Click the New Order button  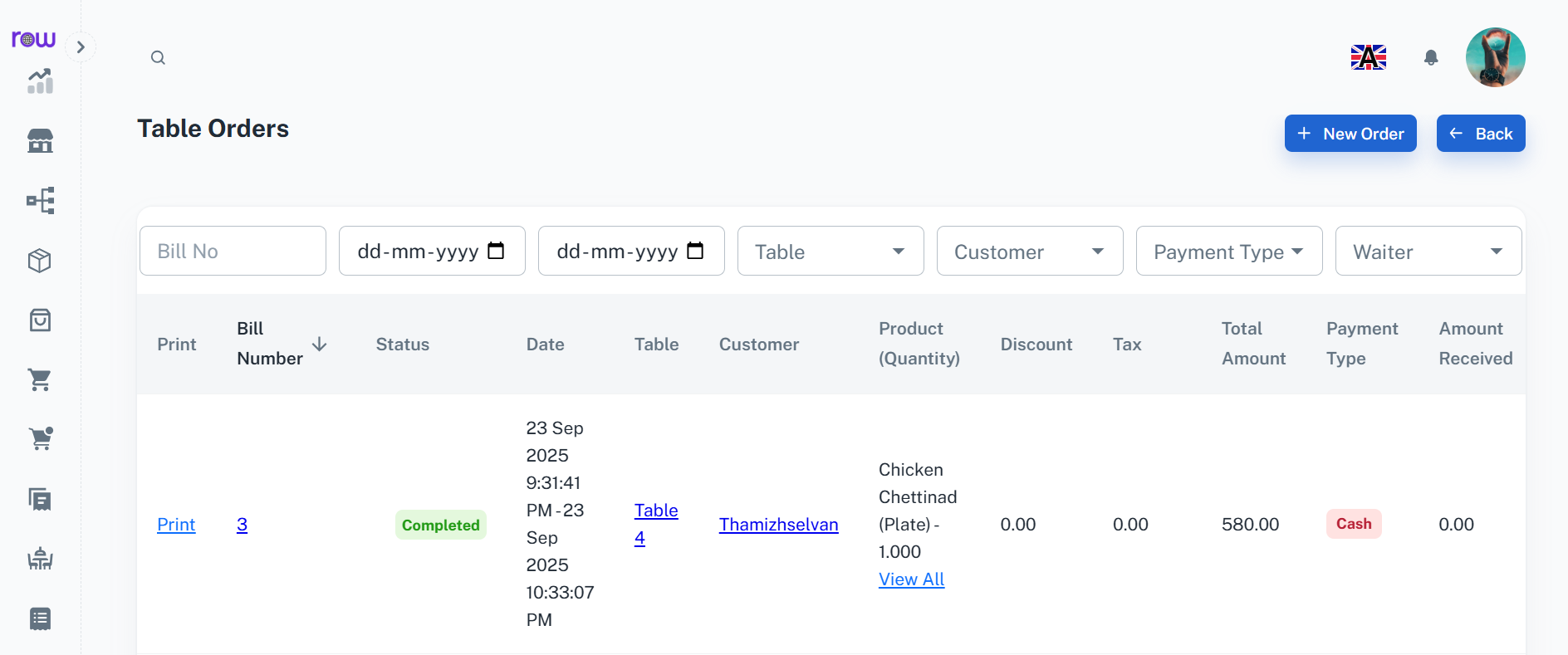(x=1350, y=134)
